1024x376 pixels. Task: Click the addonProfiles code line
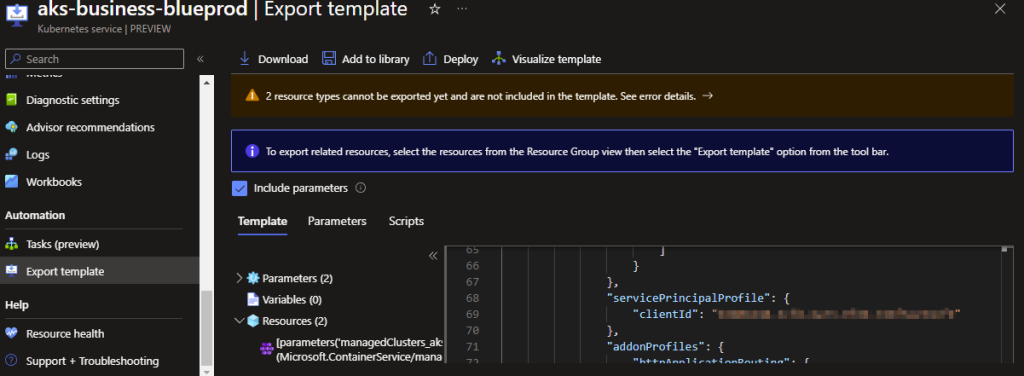pyautogui.click(x=665, y=346)
